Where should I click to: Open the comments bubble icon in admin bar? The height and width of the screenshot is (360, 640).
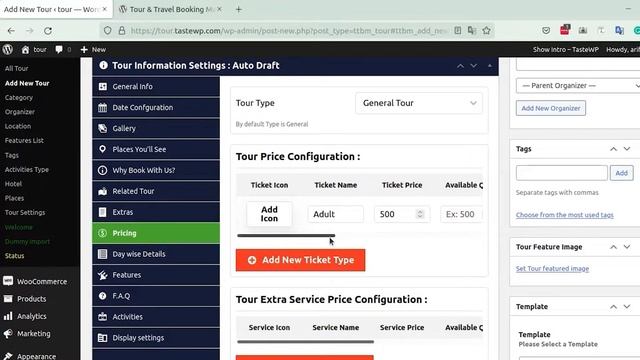pos(59,49)
